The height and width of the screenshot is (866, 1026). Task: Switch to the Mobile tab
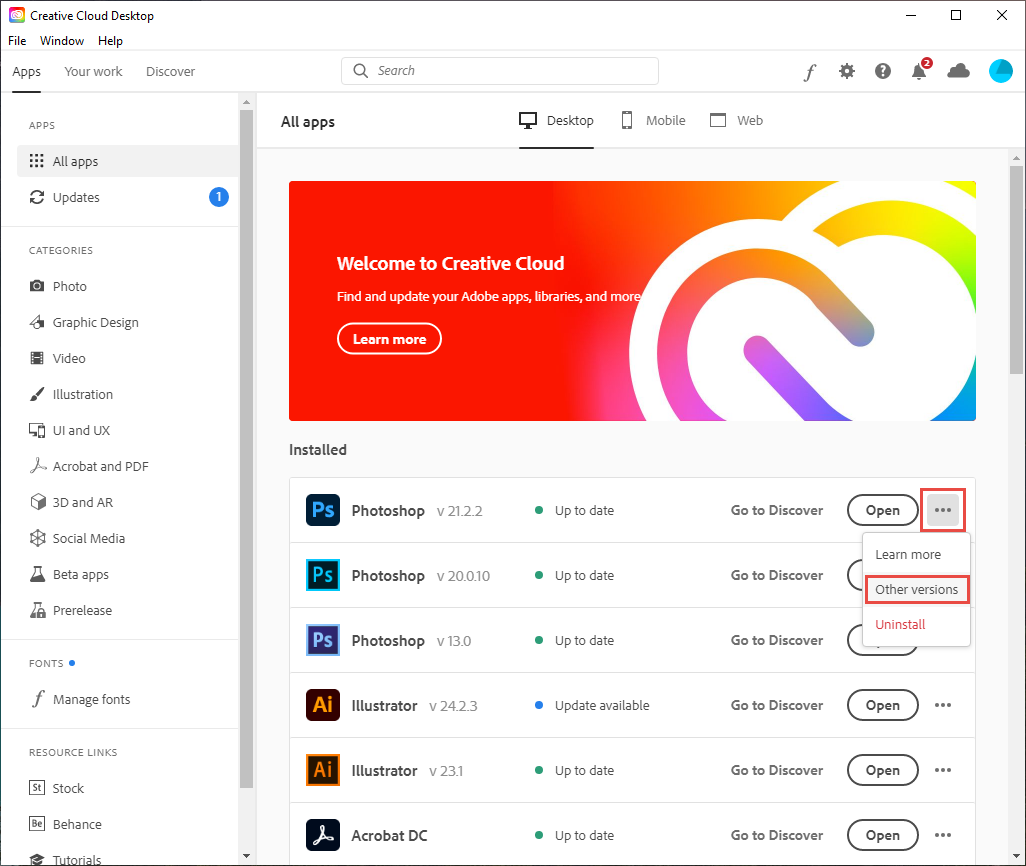point(653,121)
